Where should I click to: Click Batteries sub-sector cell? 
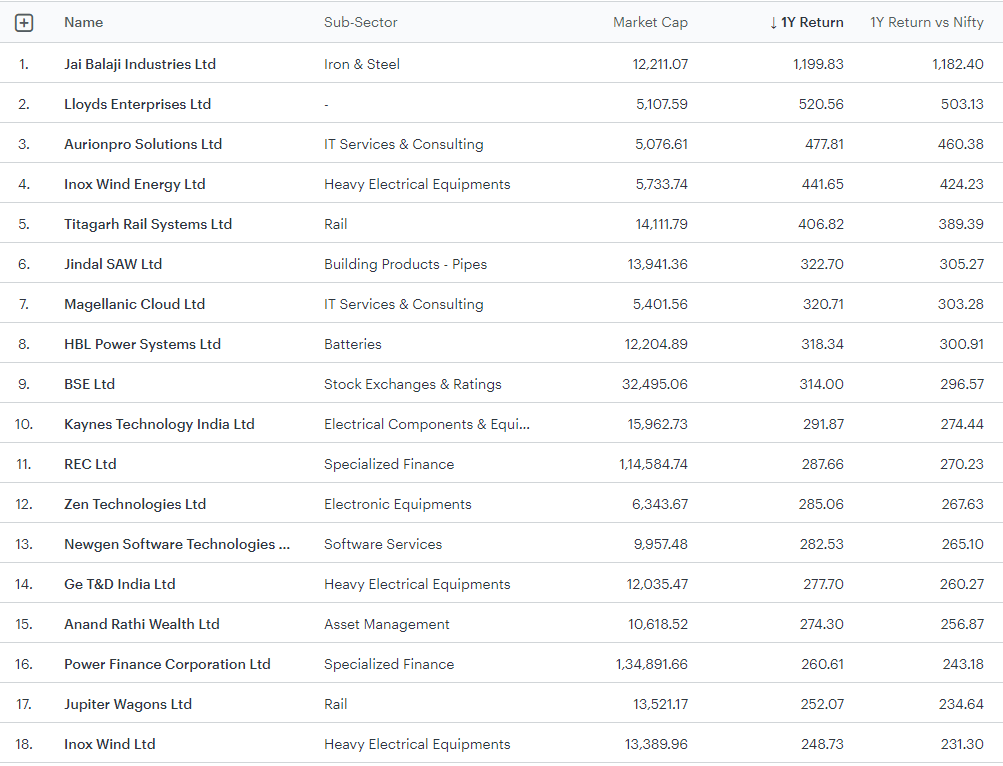(x=352, y=344)
